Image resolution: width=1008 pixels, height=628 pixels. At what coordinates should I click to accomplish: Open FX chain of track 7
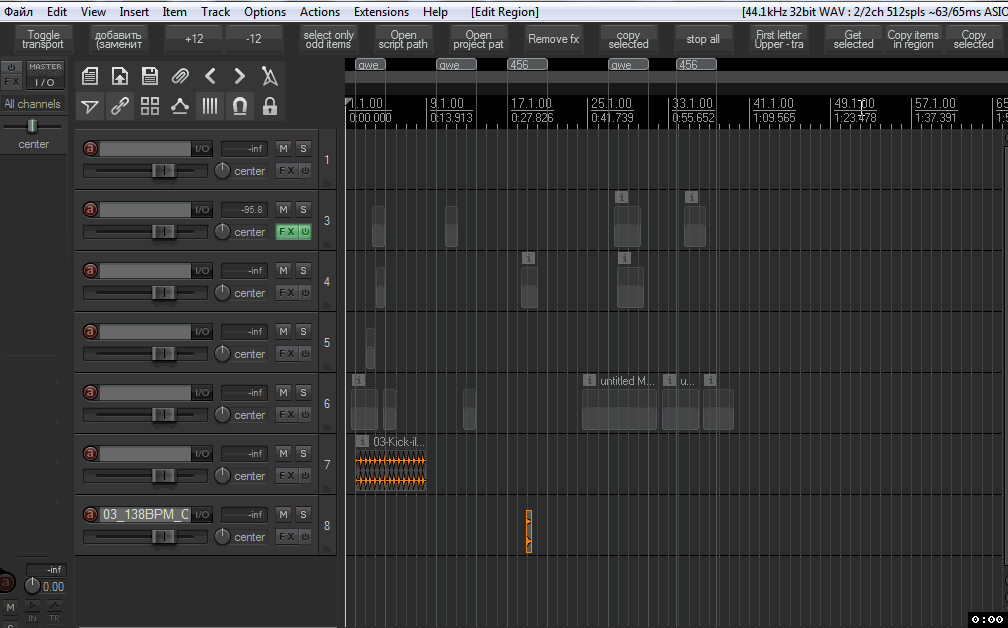point(287,476)
